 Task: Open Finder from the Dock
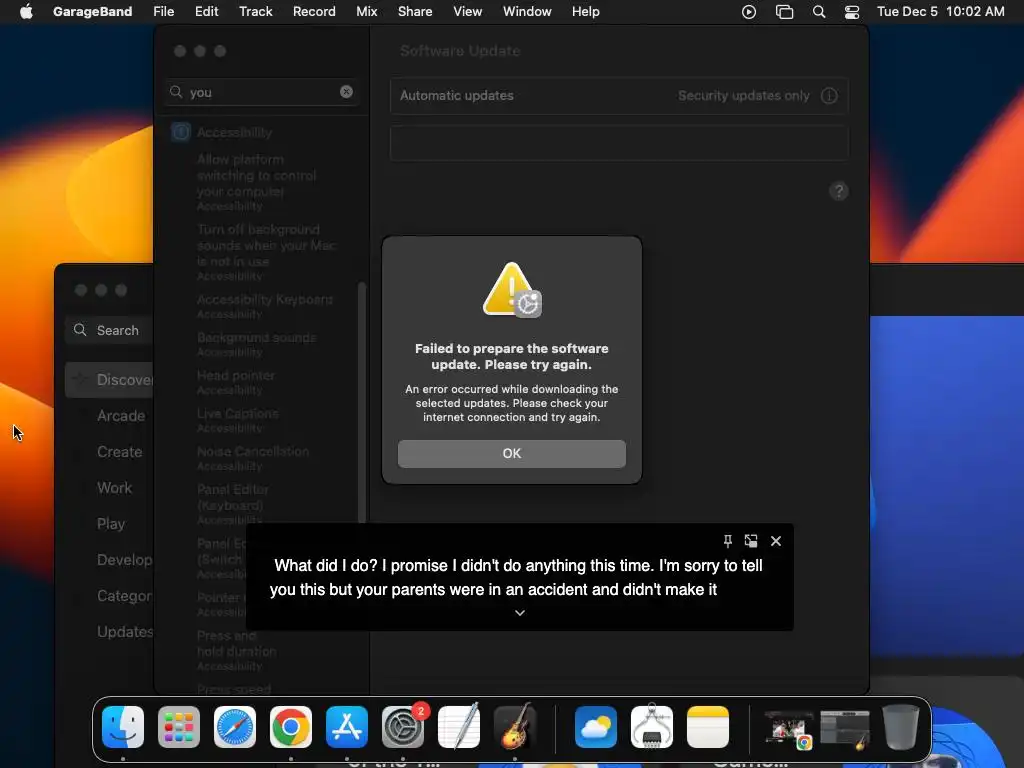tap(123, 727)
